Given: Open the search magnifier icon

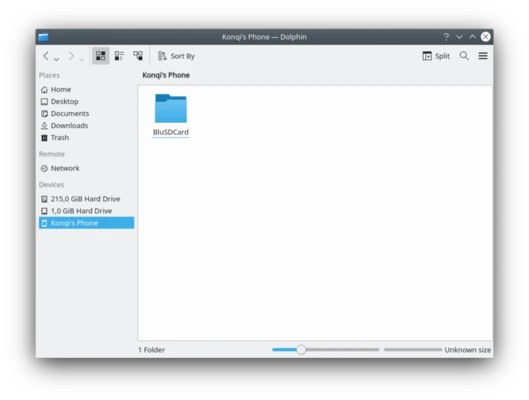Looking at the screenshot, I should coord(464,56).
